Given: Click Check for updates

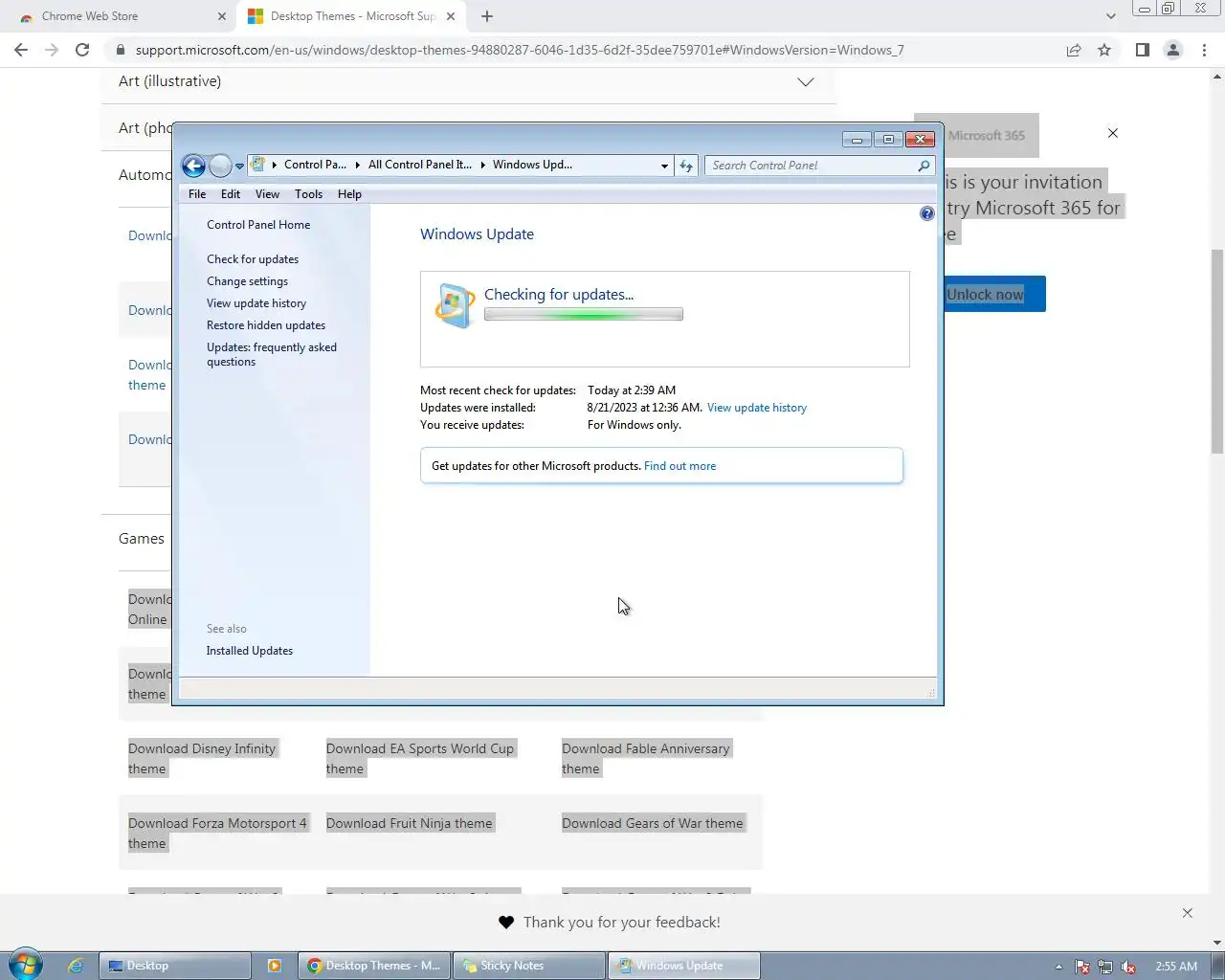Looking at the screenshot, I should click(253, 259).
